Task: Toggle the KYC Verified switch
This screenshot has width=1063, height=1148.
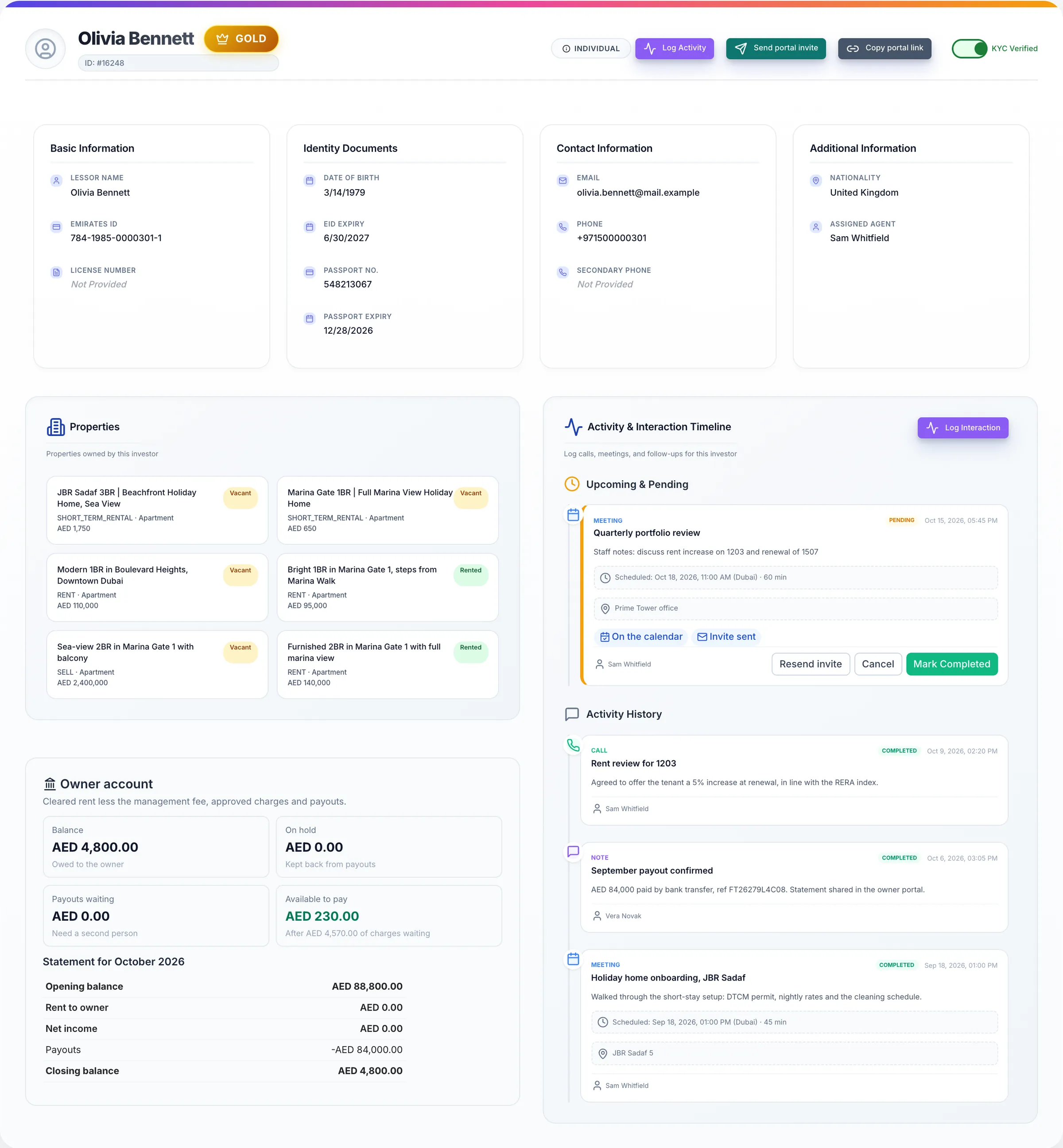Action: [x=969, y=48]
